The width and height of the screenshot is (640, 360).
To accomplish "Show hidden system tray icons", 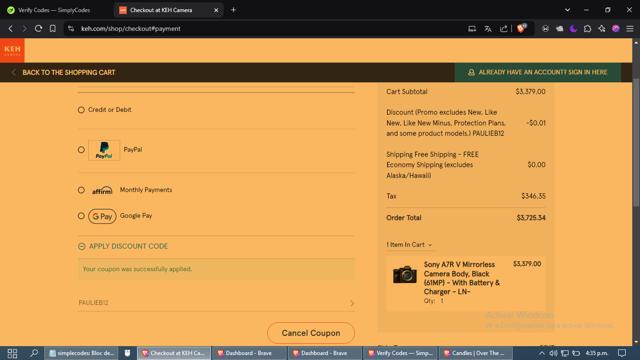I will point(542,353).
